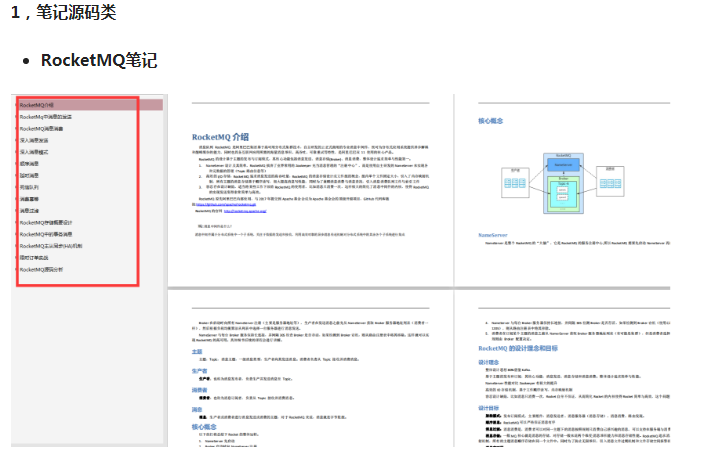
Task: Open the RocketMQ主从同步(HA)机制 outline entry
Action: [51, 246]
